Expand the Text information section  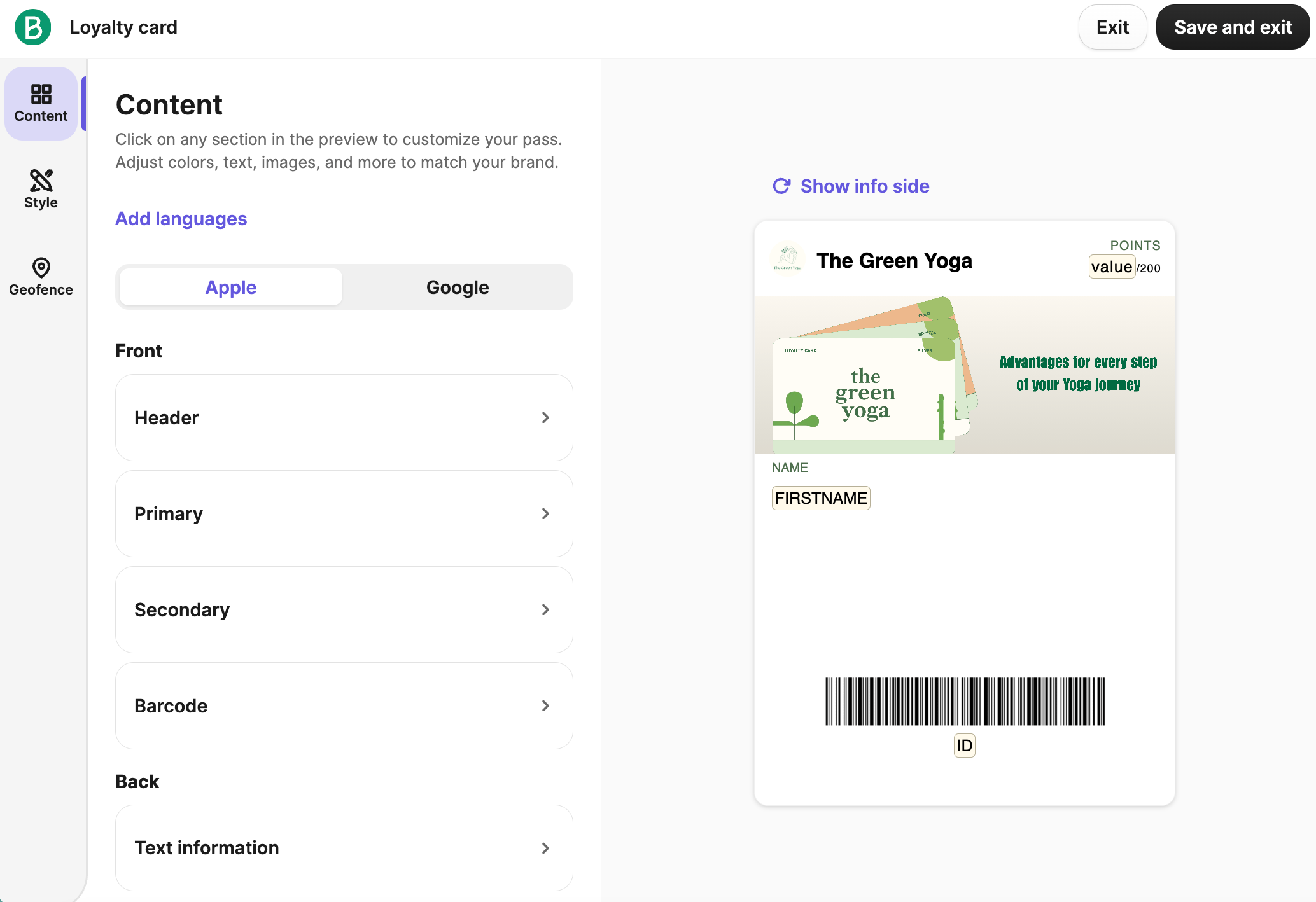point(344,848)
